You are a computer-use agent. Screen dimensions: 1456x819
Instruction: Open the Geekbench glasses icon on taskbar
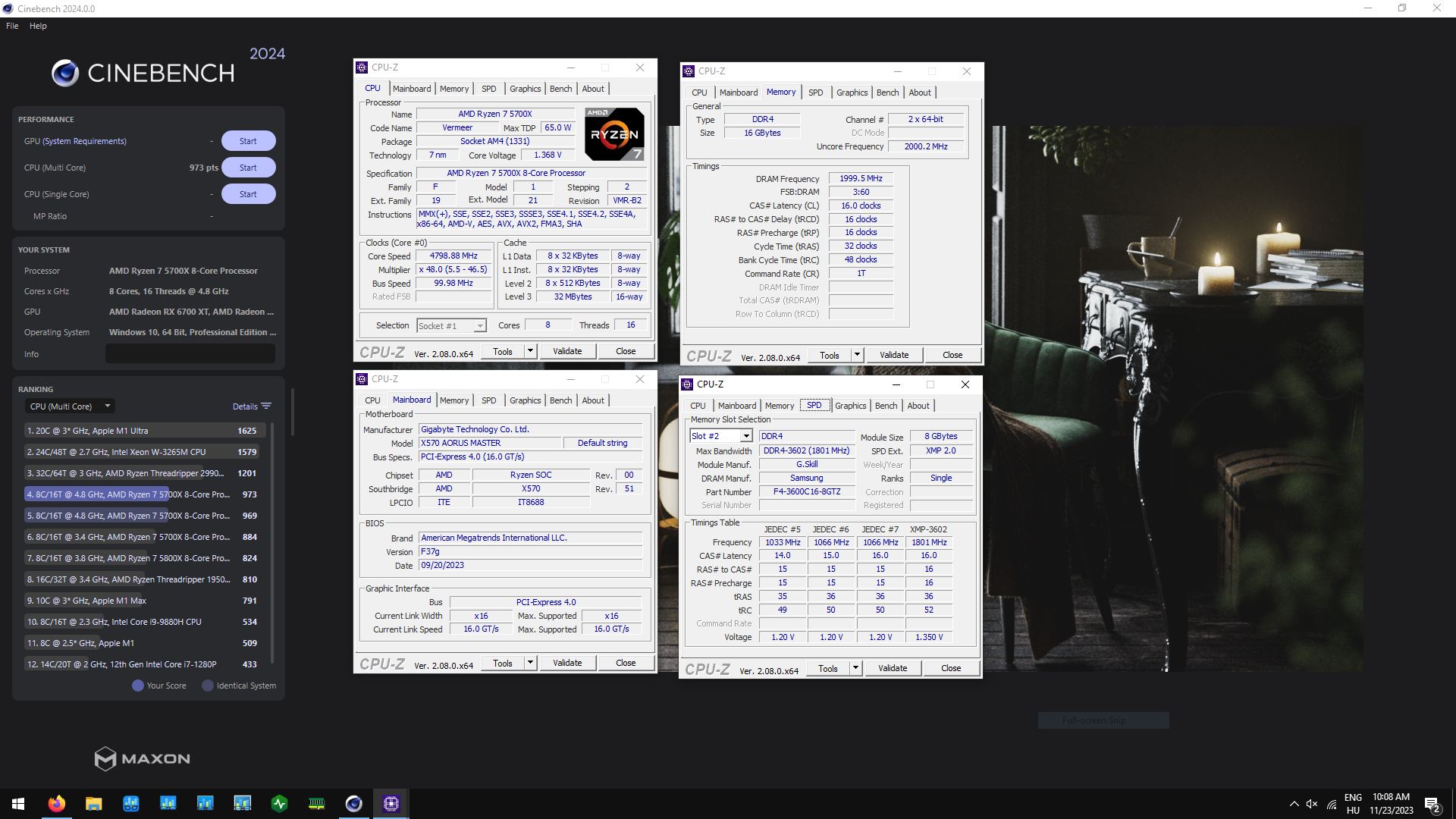130,804
